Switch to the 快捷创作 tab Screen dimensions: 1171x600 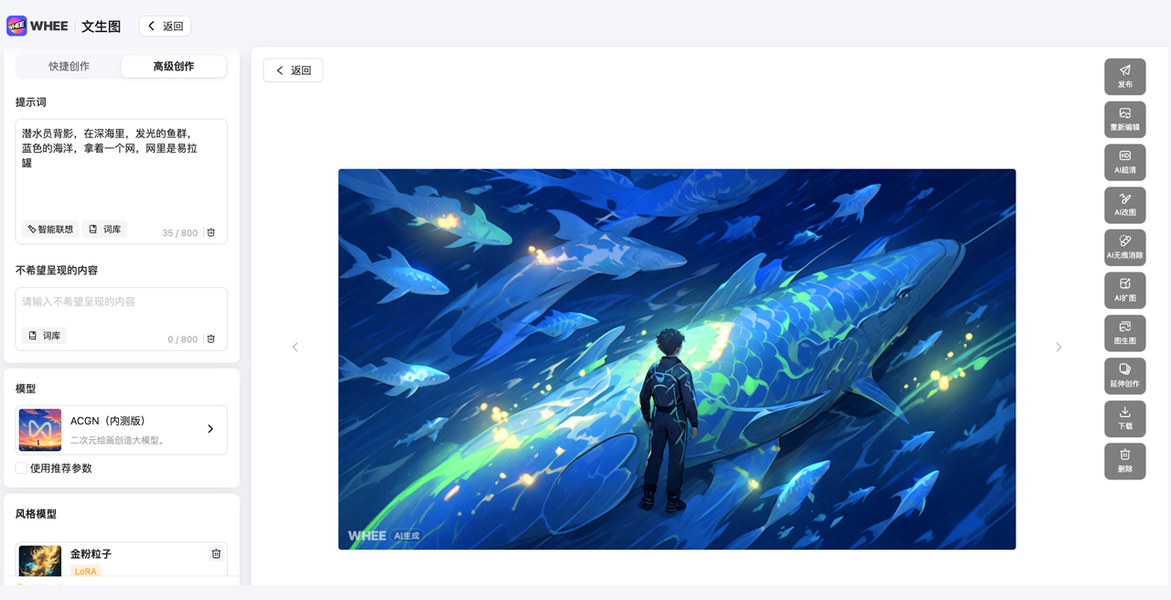click(69, 67)
